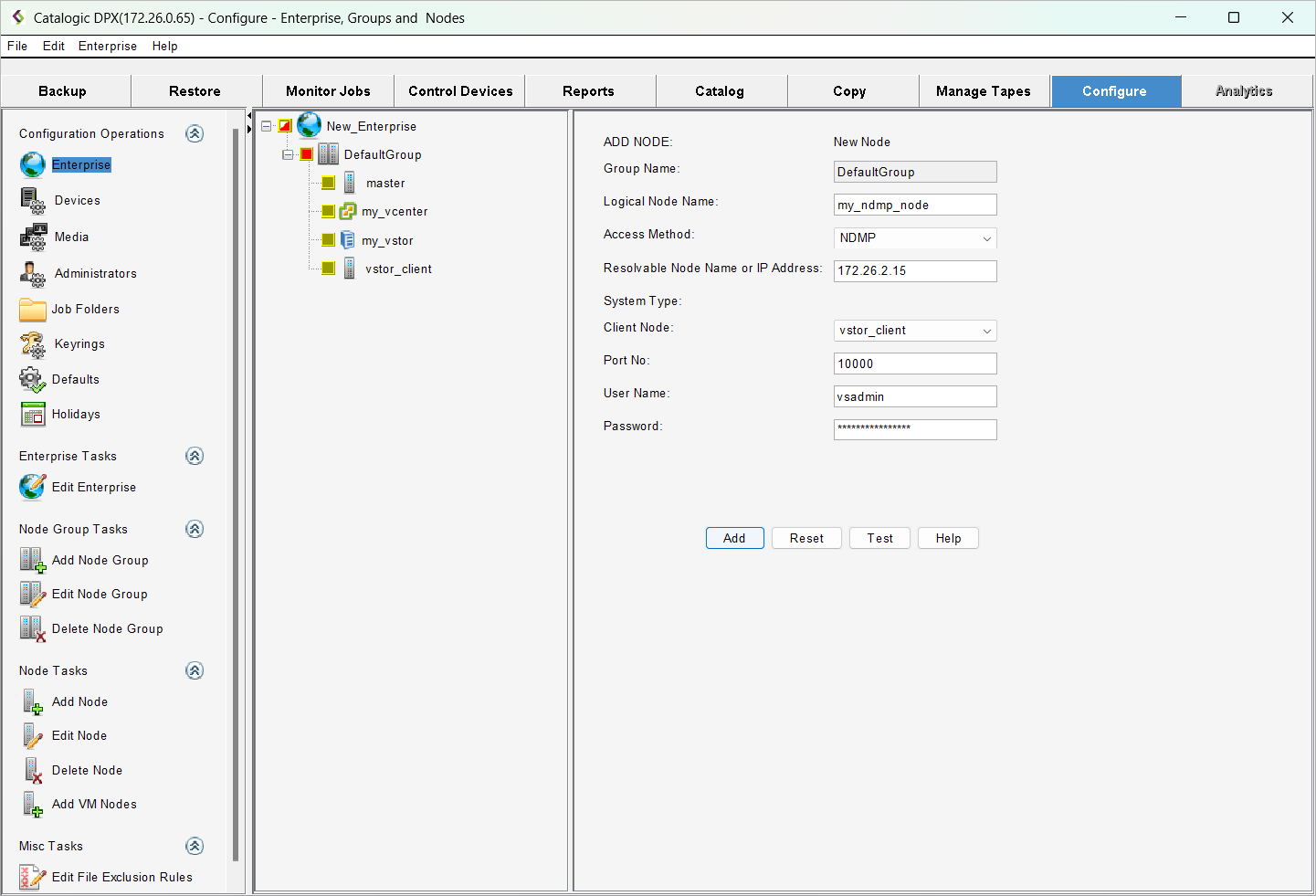Toggle the checkbox next to New_Enterprise

tap(285, 126)
